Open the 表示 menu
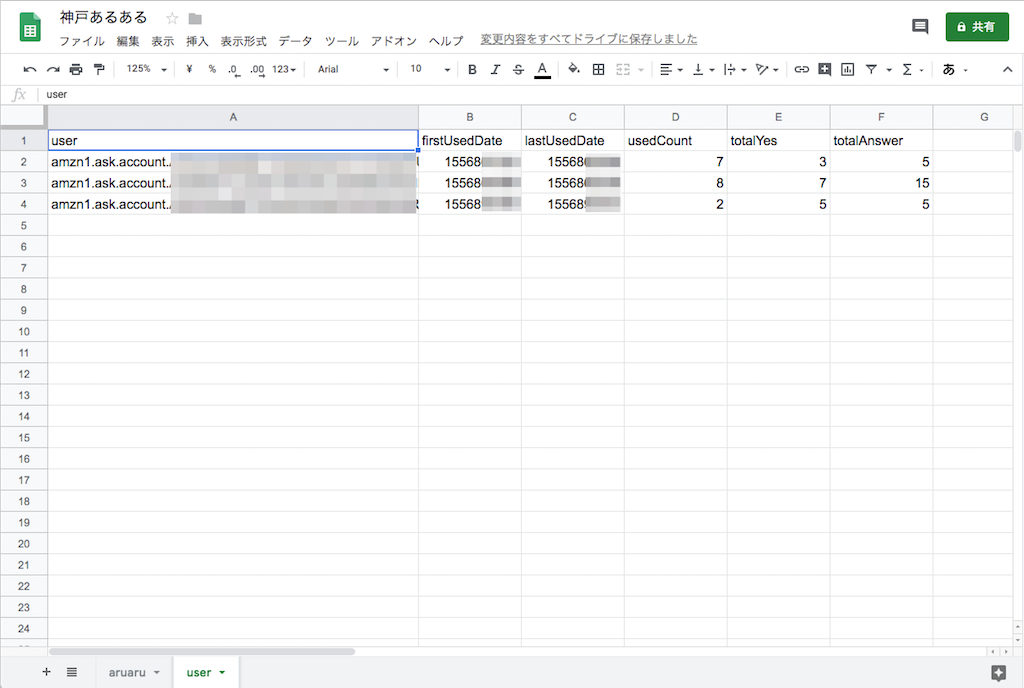1024x688 pixels. [163, 41]
